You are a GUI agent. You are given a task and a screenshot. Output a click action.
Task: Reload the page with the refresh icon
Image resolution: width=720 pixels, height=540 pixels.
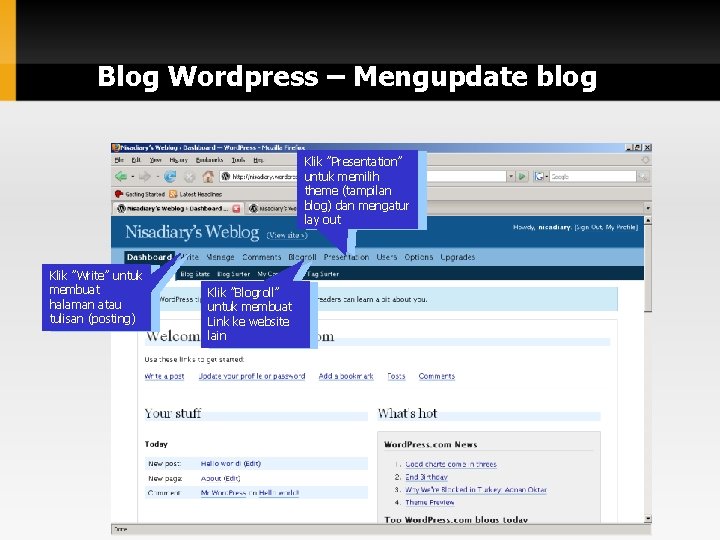pos(170,176)
